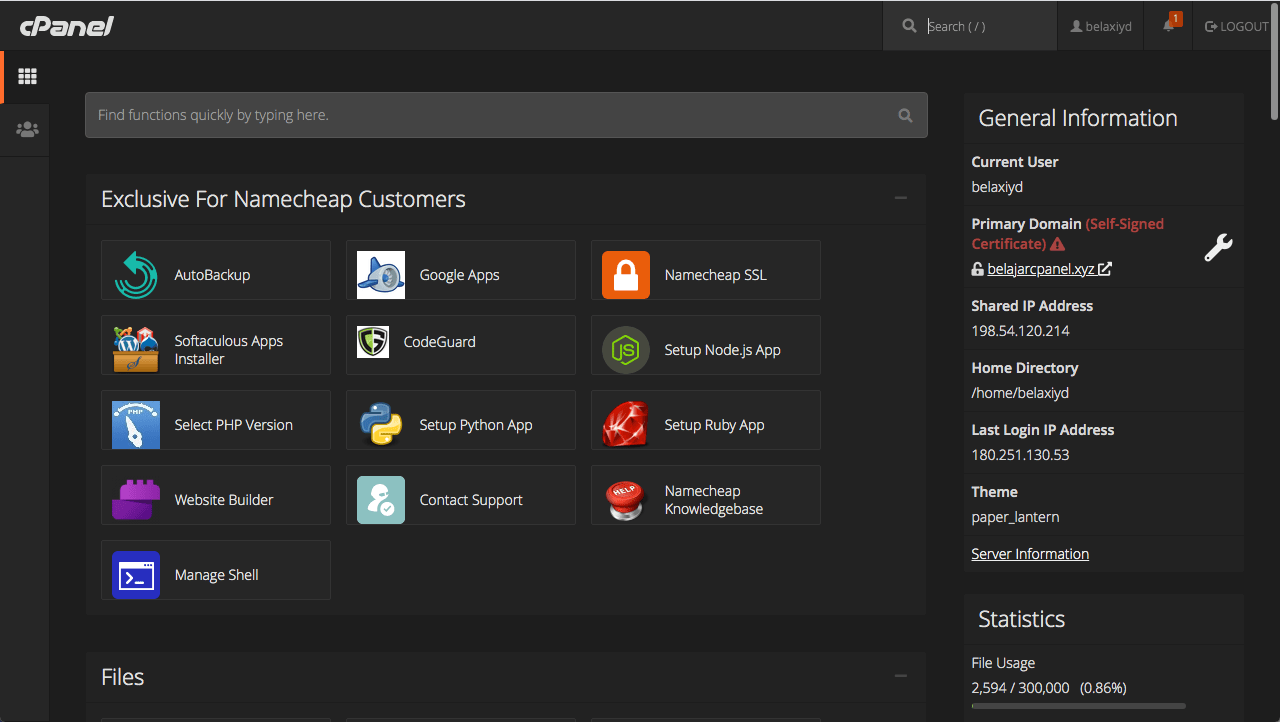Open the Namecheap Knowledgebase
The width and height of the screenshot is (1280, 722).
click(706, 495)
